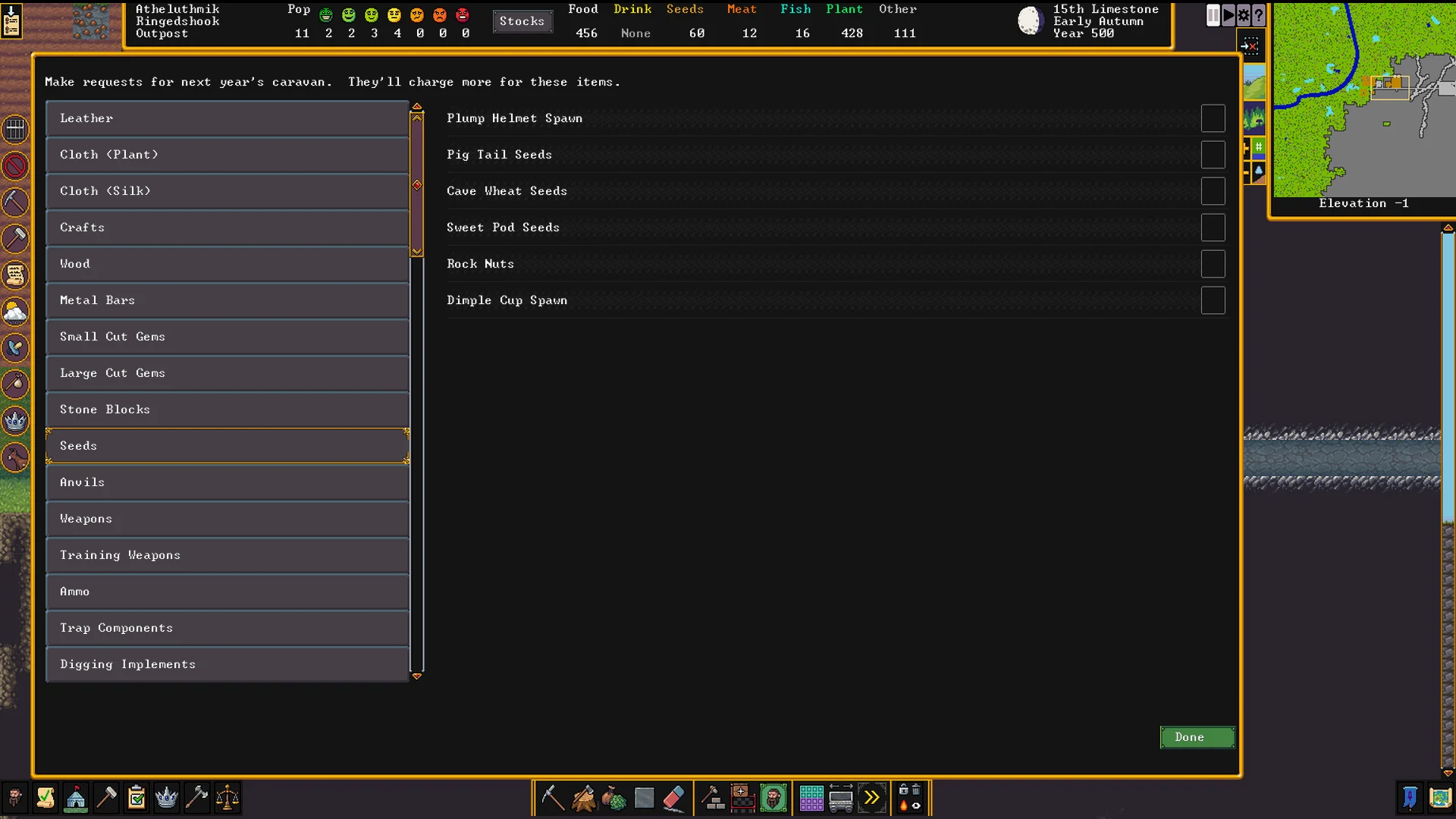1456x819 pixels.
Task: Open the nobles crown icon
Action: [167, 798]
